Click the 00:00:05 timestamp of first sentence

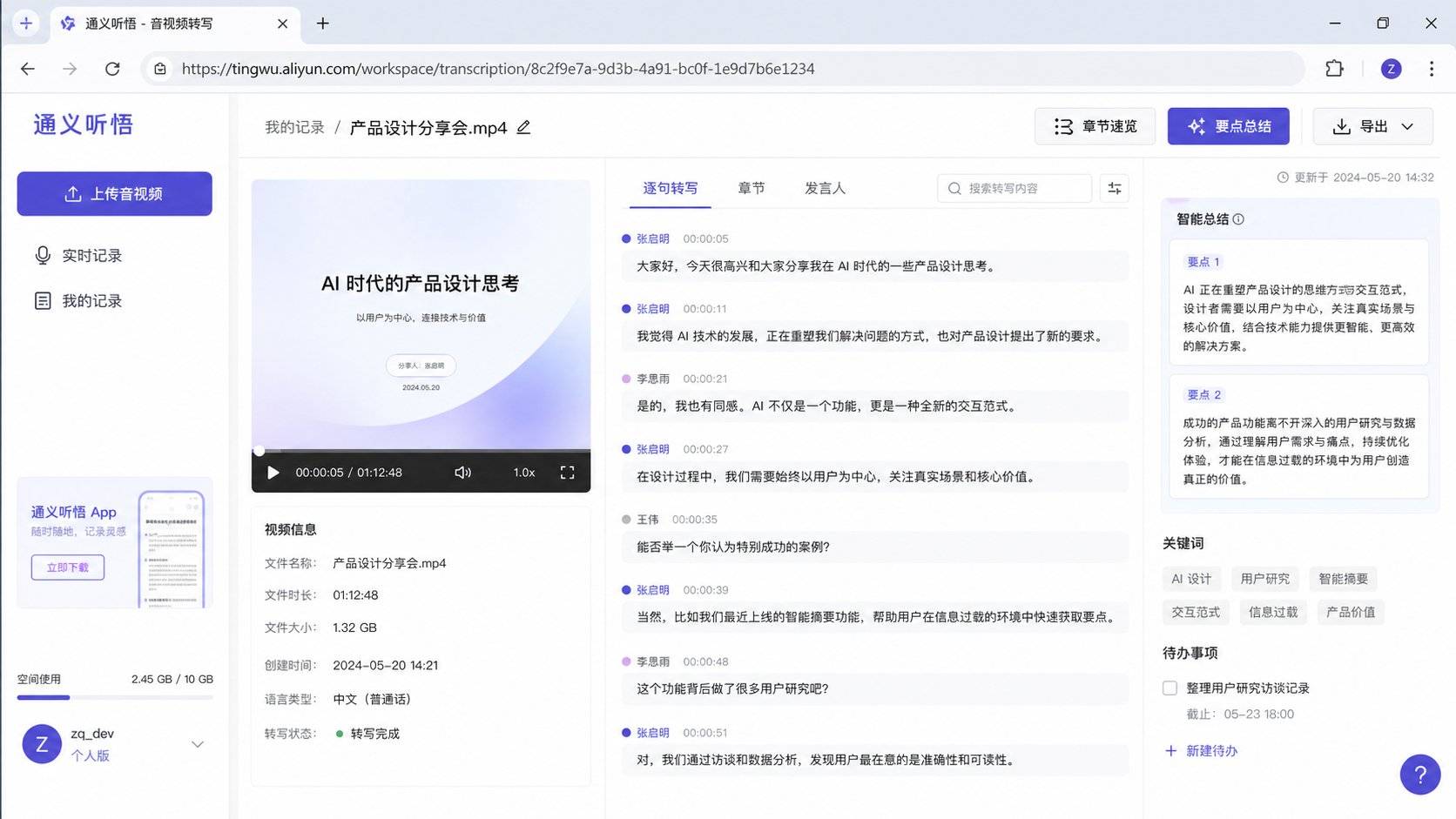(705, 238)
